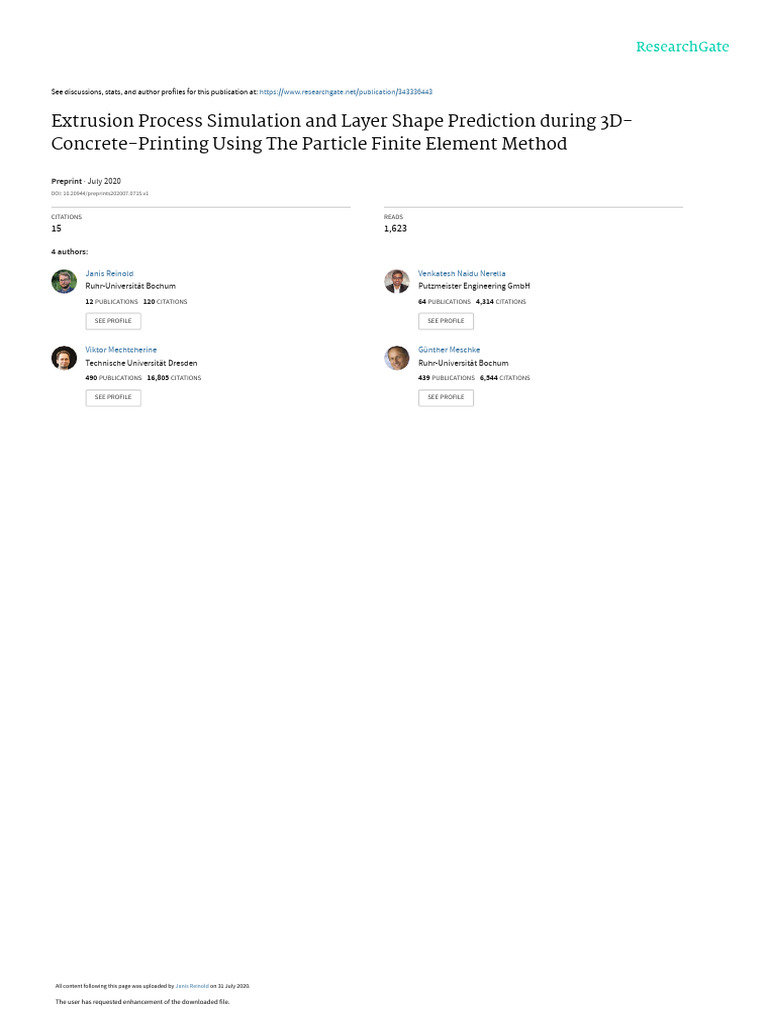Click the DOI preprint identifier text
Screen dimensions: 768x1024
[x=100, y=193]
